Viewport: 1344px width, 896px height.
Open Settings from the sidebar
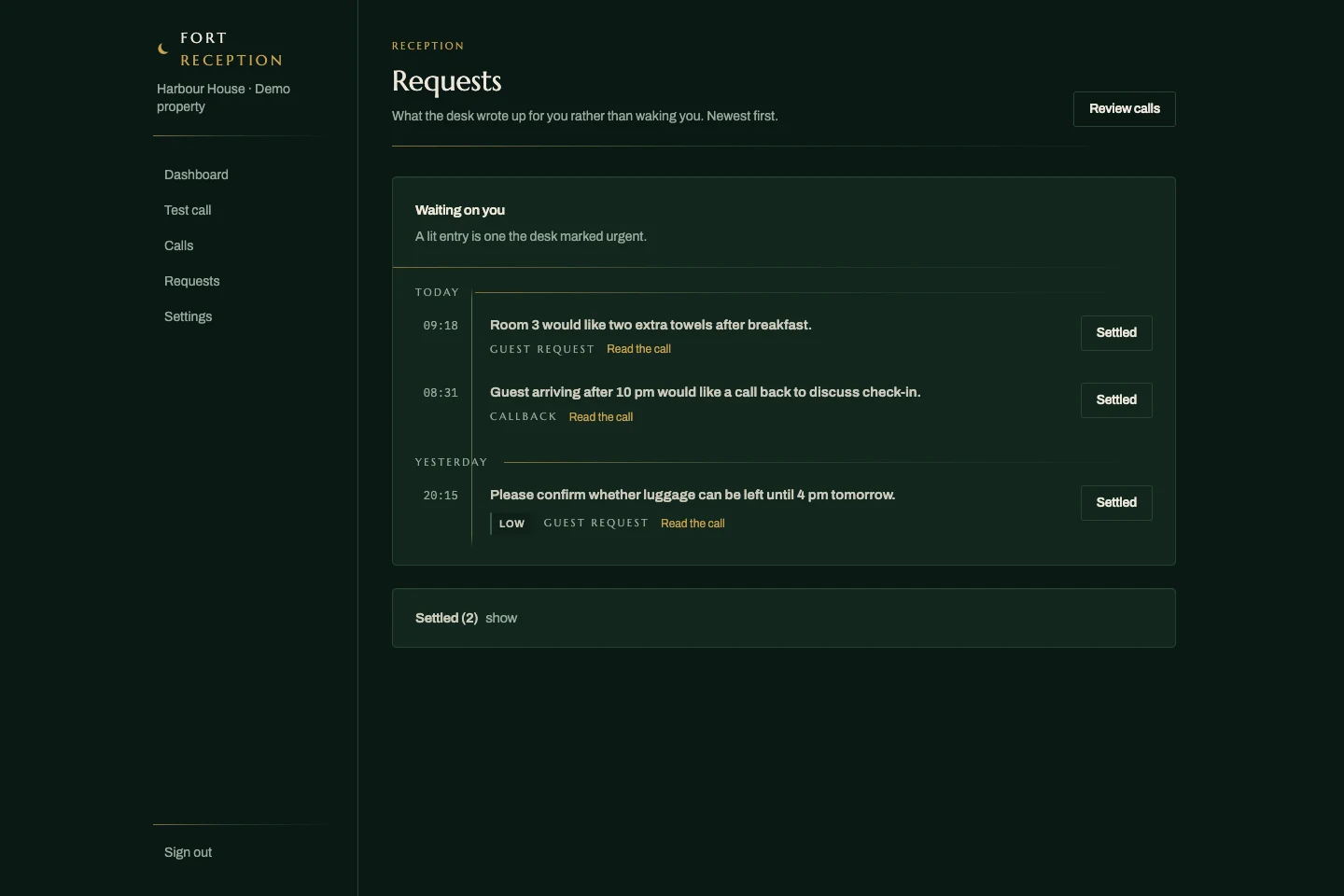tap(189, 316)
